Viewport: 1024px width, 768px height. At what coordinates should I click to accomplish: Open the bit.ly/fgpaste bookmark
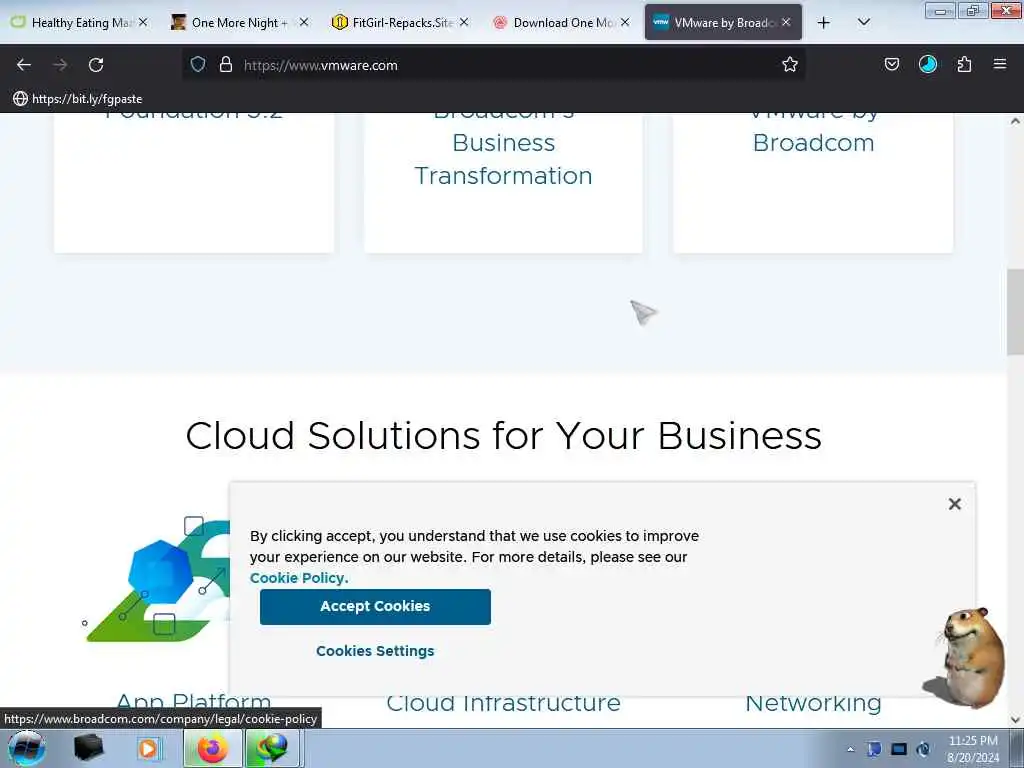(x=78, y=99)
